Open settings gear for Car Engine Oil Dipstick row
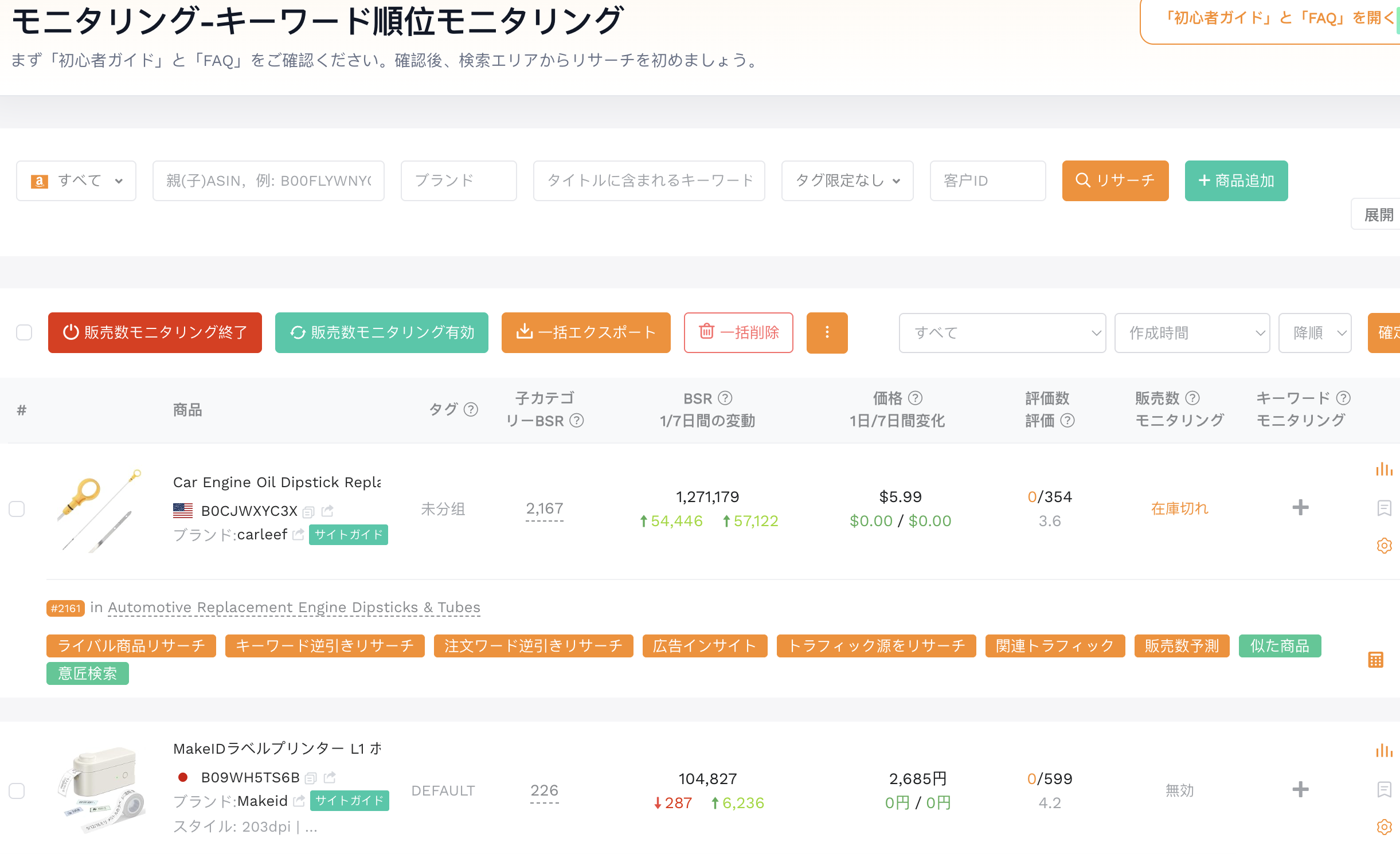This screenshot has width=1400, height=854. (1384, 545)
